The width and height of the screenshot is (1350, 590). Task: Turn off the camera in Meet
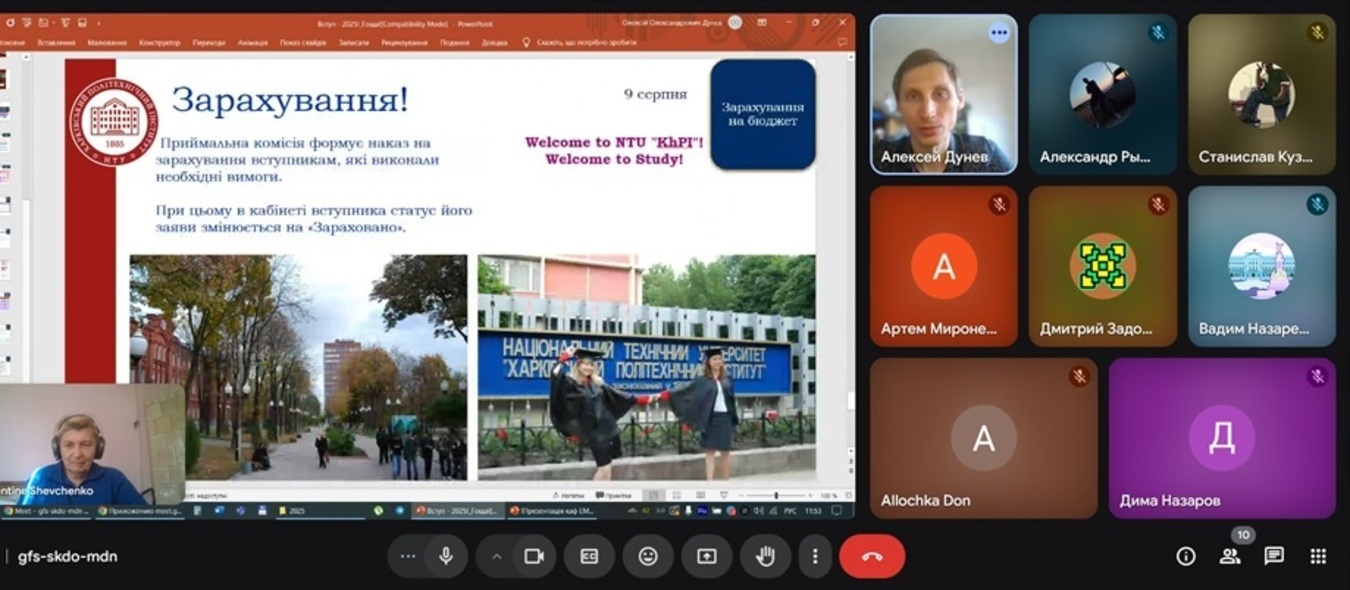[534, 556]
